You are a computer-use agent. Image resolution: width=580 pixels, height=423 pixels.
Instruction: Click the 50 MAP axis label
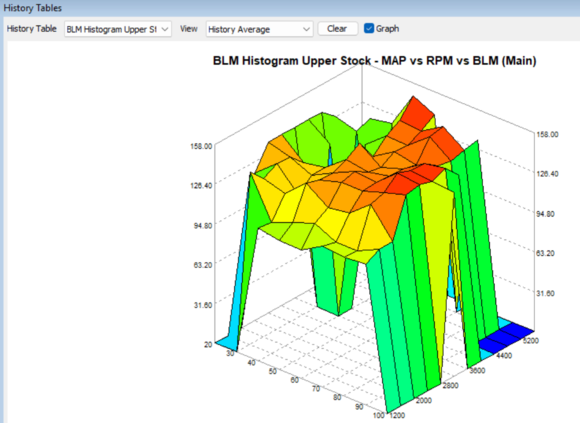273,371
